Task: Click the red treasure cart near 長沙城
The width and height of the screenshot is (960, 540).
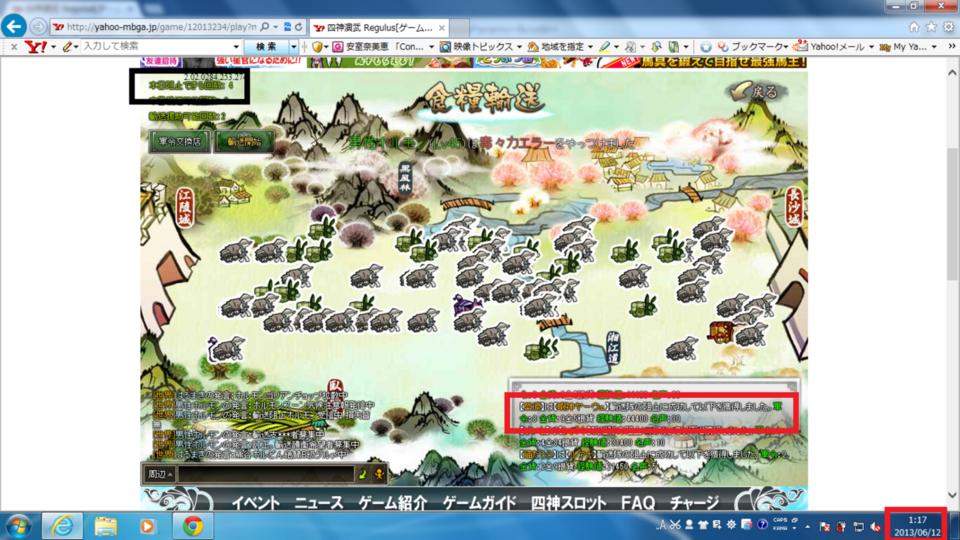Action: pos(721,331)
